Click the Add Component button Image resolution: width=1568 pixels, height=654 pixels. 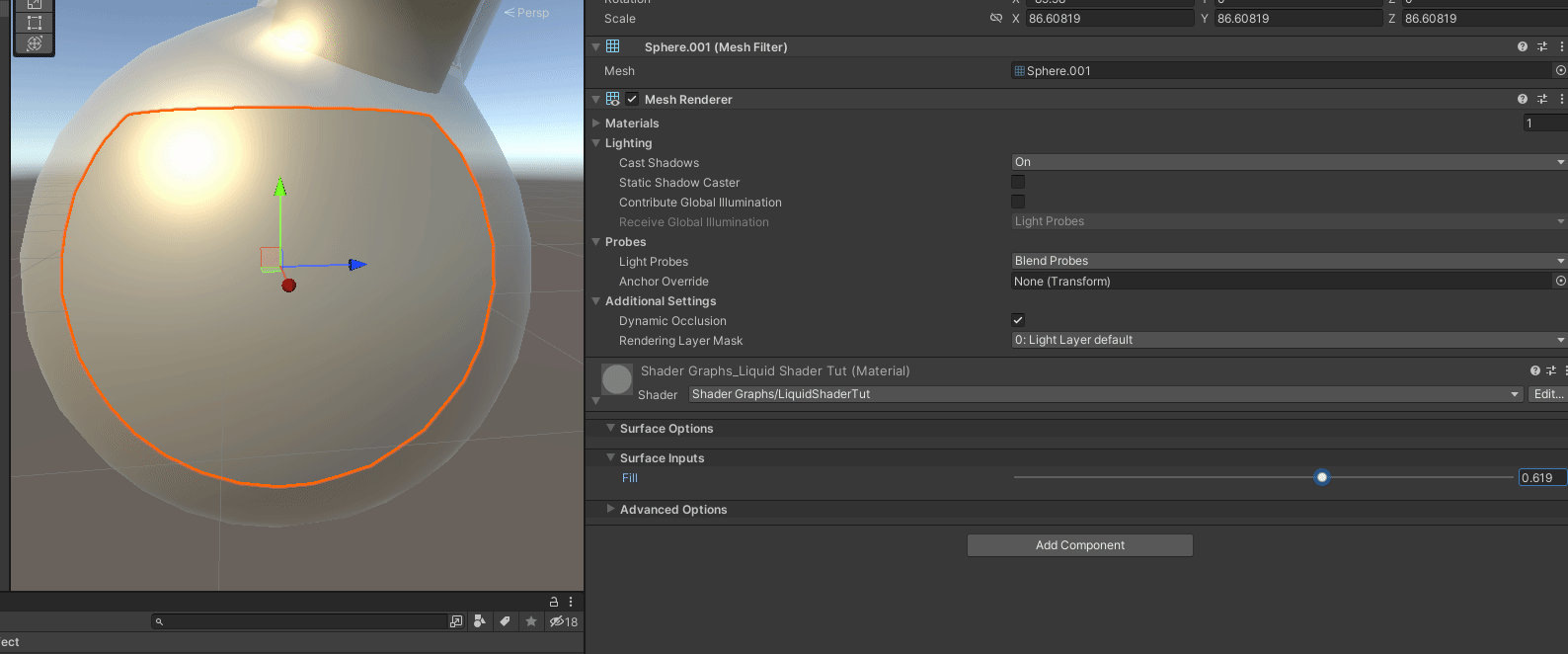(1080, 545)
